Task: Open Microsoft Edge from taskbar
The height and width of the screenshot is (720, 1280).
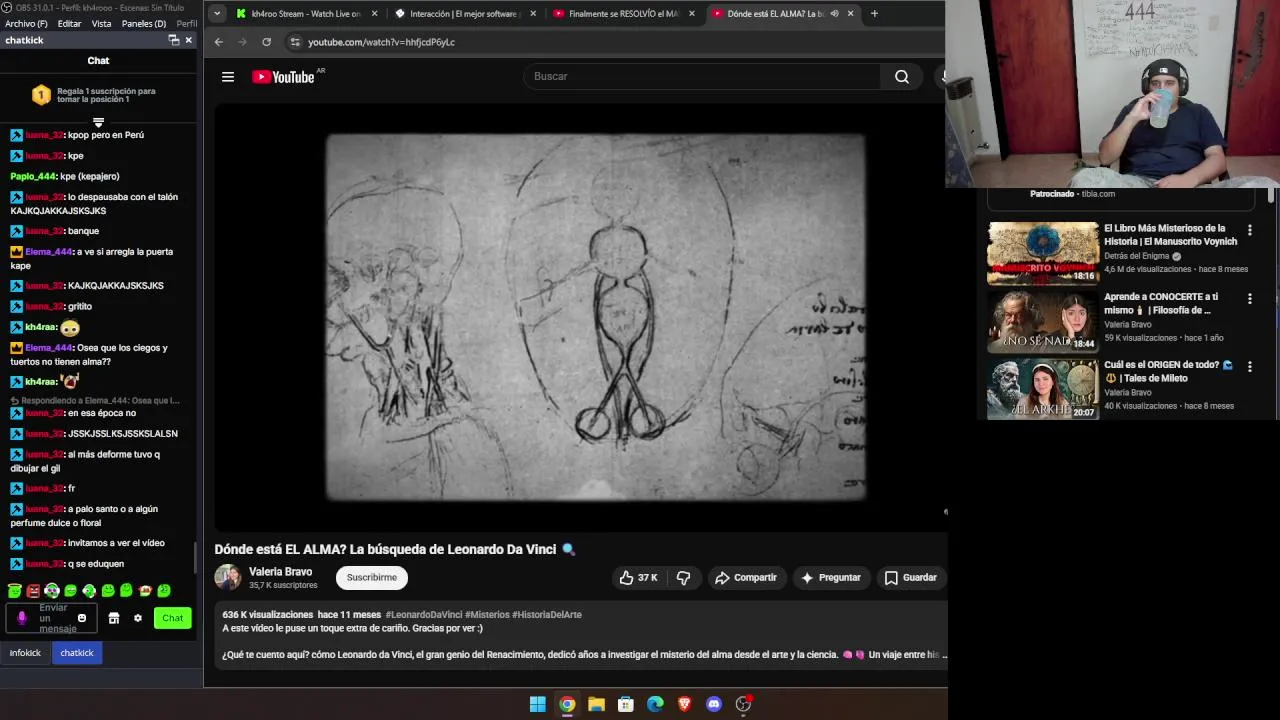Action: pos(655,704)
